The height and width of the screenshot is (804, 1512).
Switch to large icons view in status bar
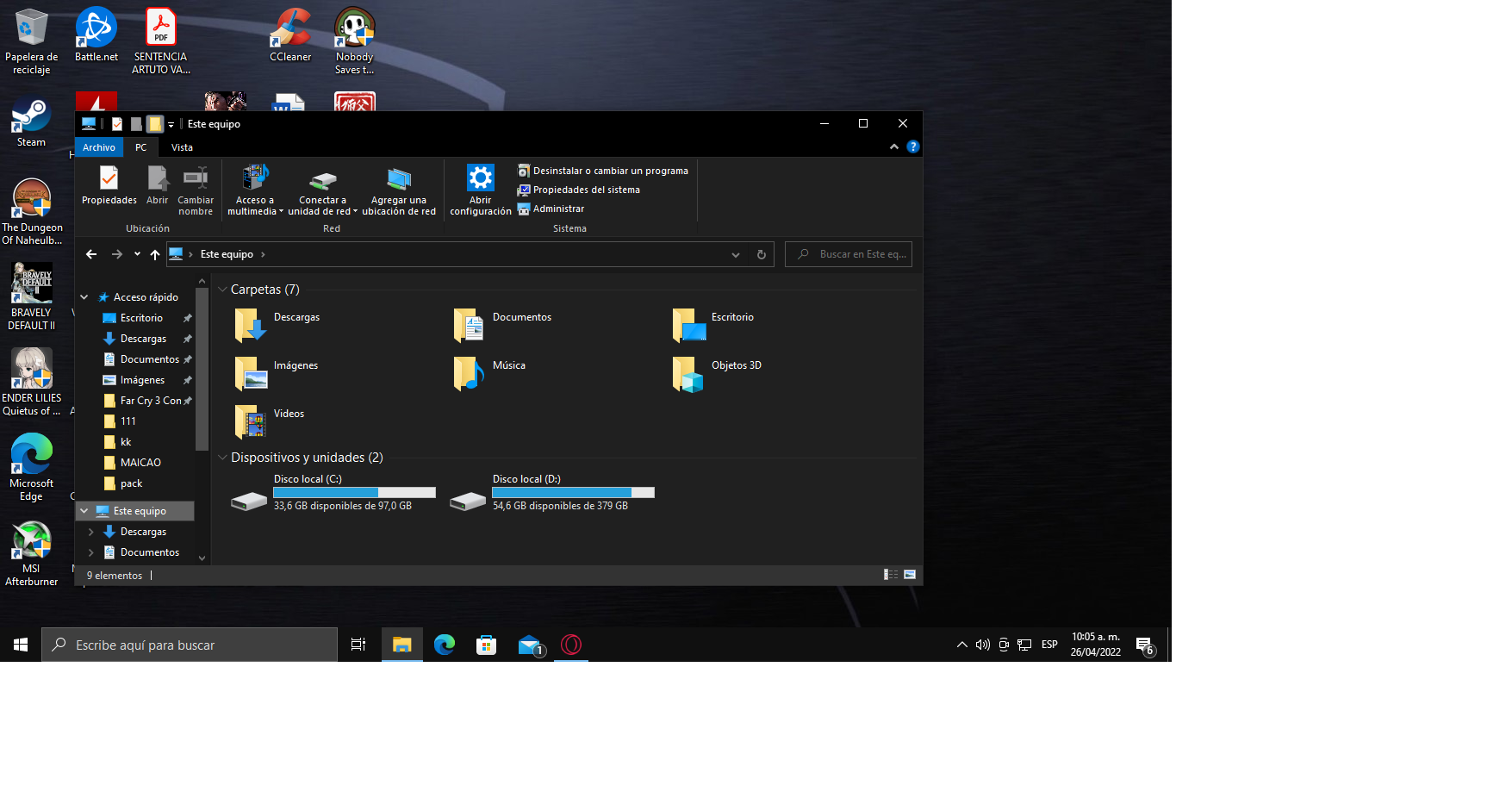pos(910,575)
